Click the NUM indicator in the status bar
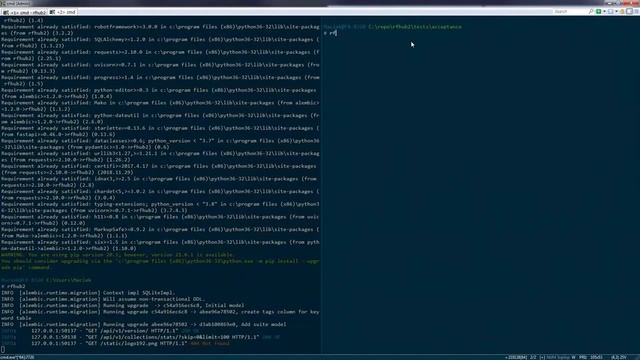Viewport: 640px width, 360px height. point(551,357)
